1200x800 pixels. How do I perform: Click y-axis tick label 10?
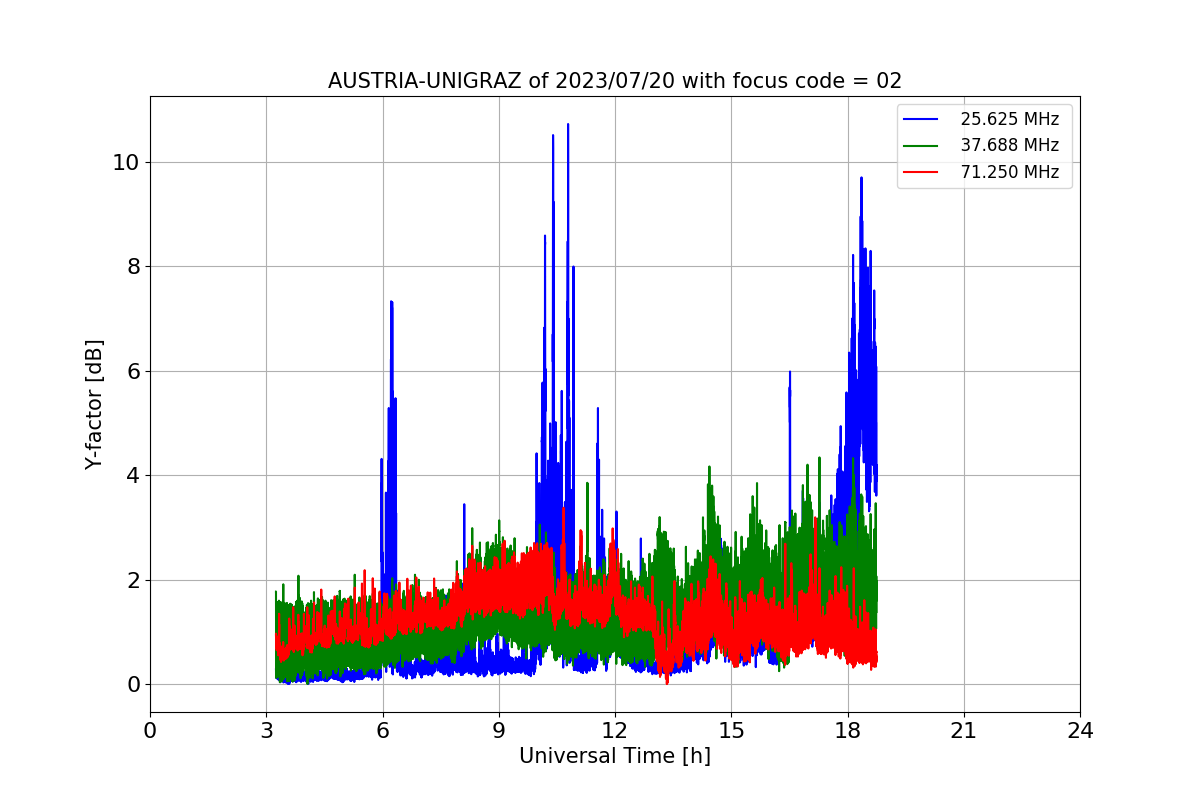click(x=126, y=162)
